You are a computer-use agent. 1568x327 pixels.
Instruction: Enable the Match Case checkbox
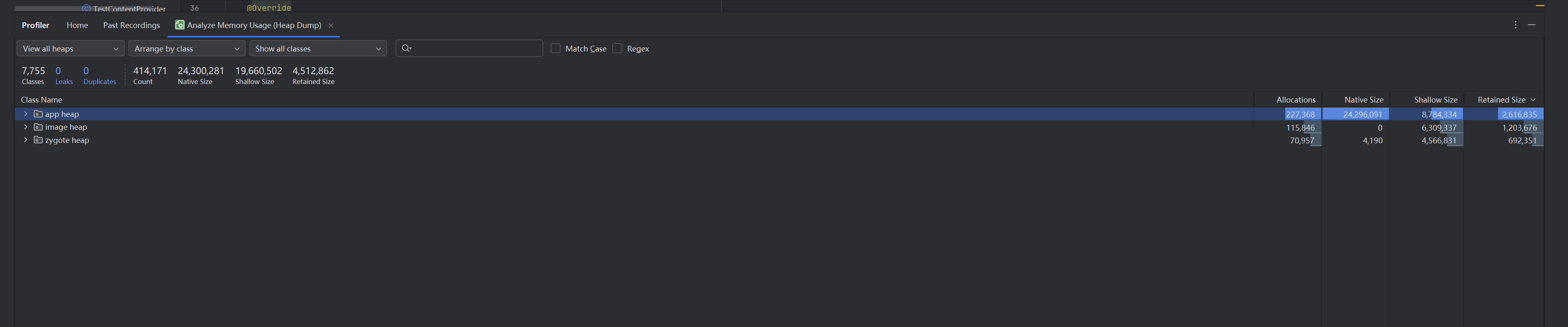[x=556, y=48]
